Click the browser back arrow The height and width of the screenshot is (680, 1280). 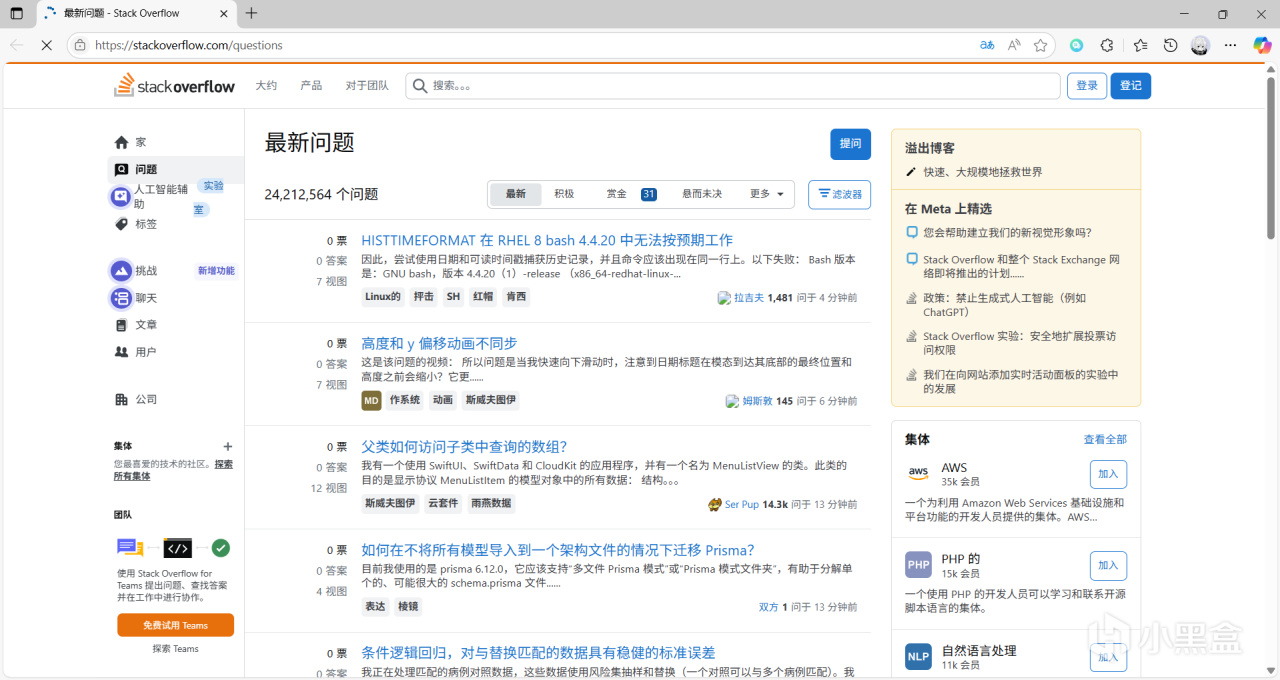click(16, 45)
